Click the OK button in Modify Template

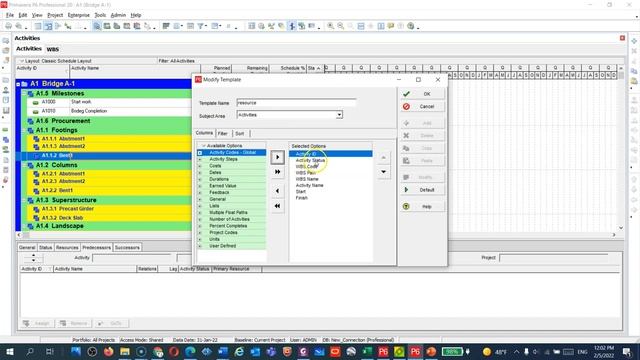click(x=422, y=94)
